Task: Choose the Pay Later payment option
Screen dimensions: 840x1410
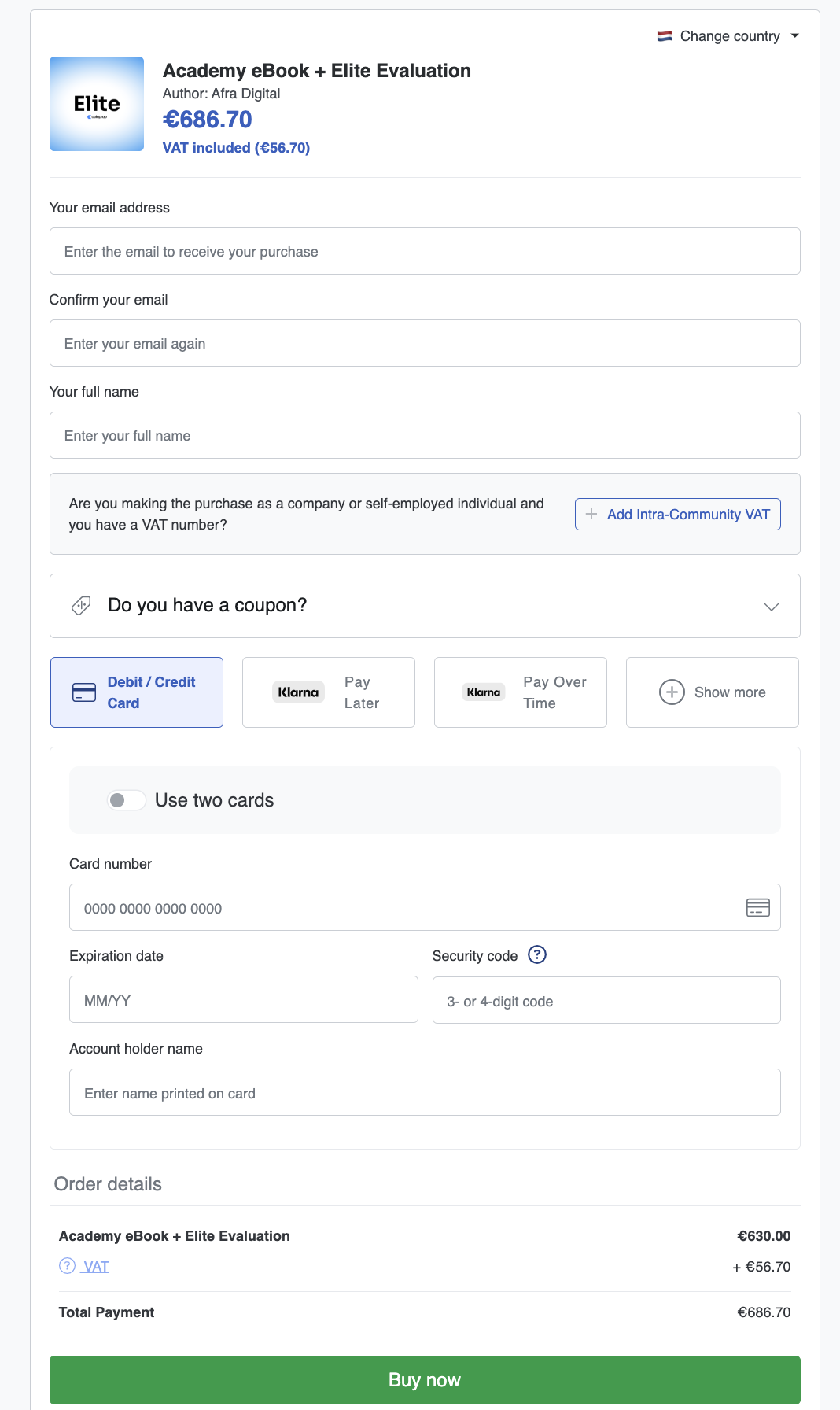Action: tap(329, 692)
